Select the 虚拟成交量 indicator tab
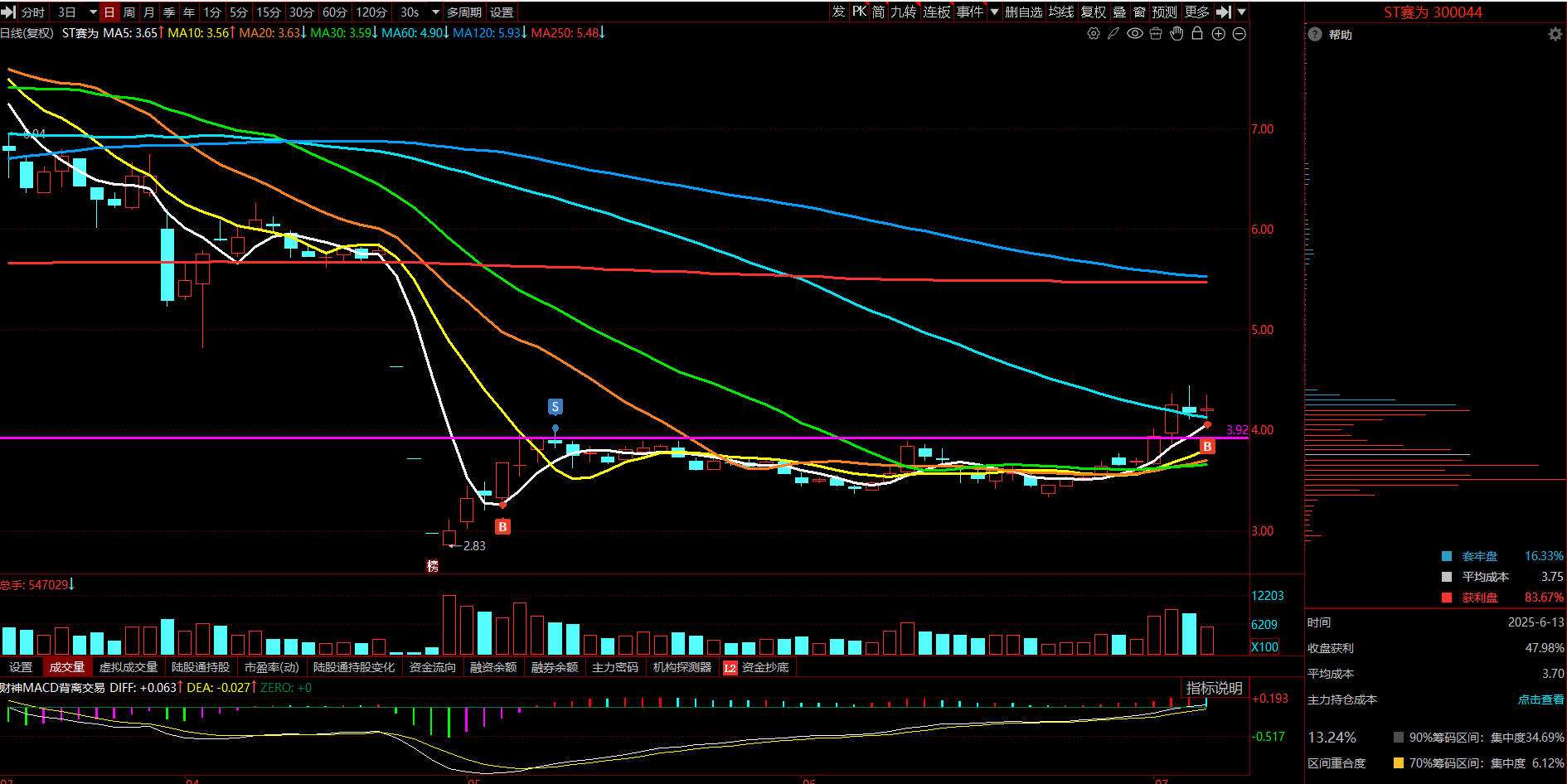 pyautogui.click(x=129, y=667)
